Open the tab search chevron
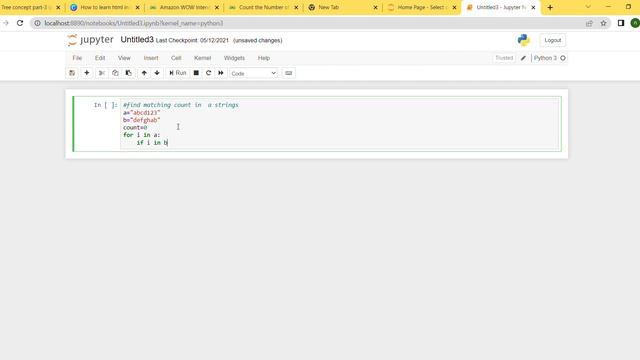 coord(588,7)
